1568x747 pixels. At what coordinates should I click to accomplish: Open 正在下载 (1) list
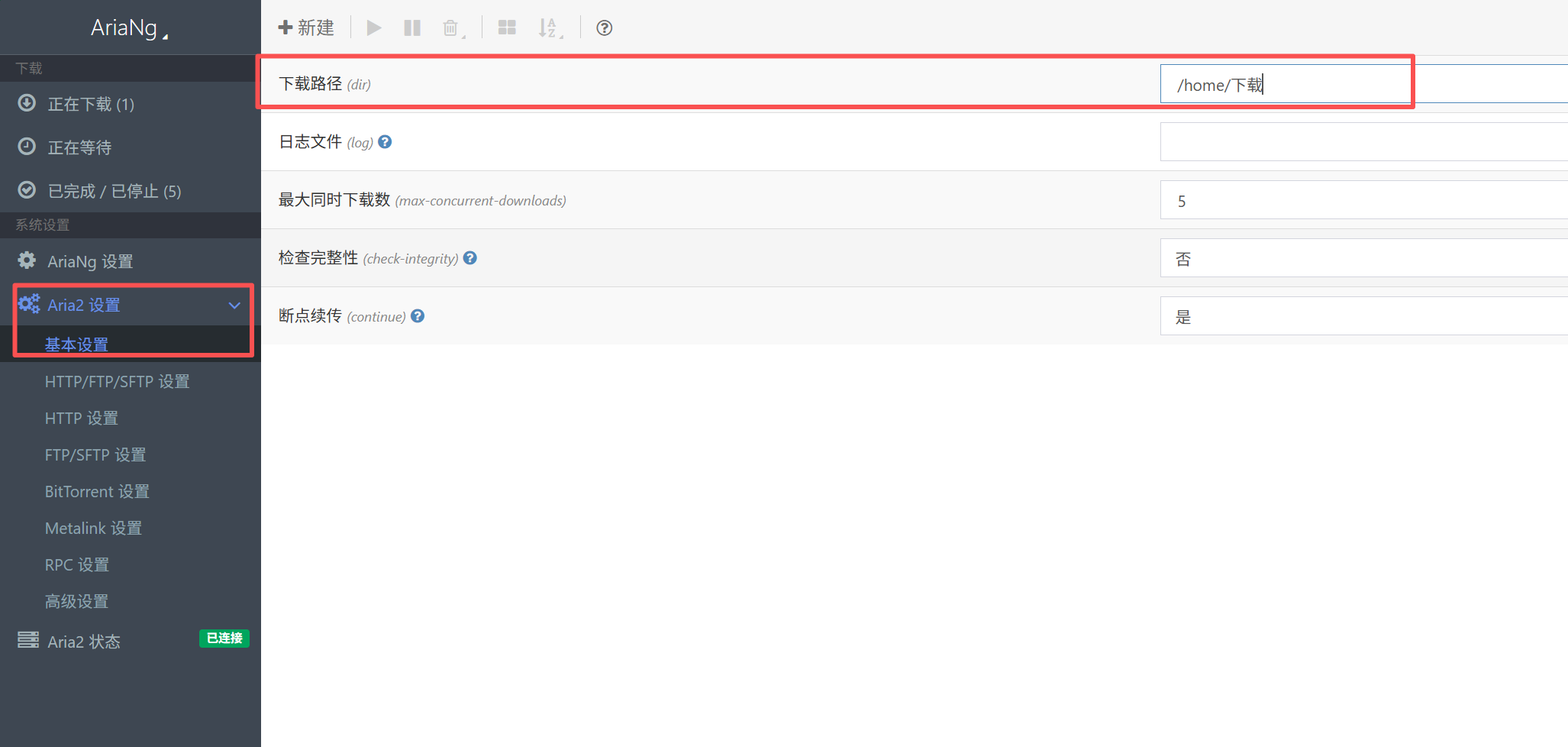click(131, 103)
